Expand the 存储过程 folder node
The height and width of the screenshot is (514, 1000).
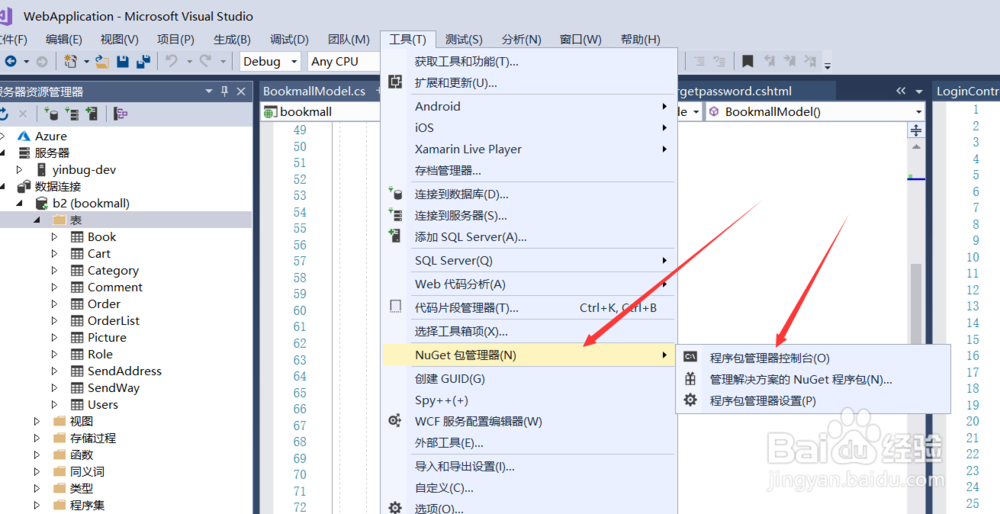pos(36,437)
